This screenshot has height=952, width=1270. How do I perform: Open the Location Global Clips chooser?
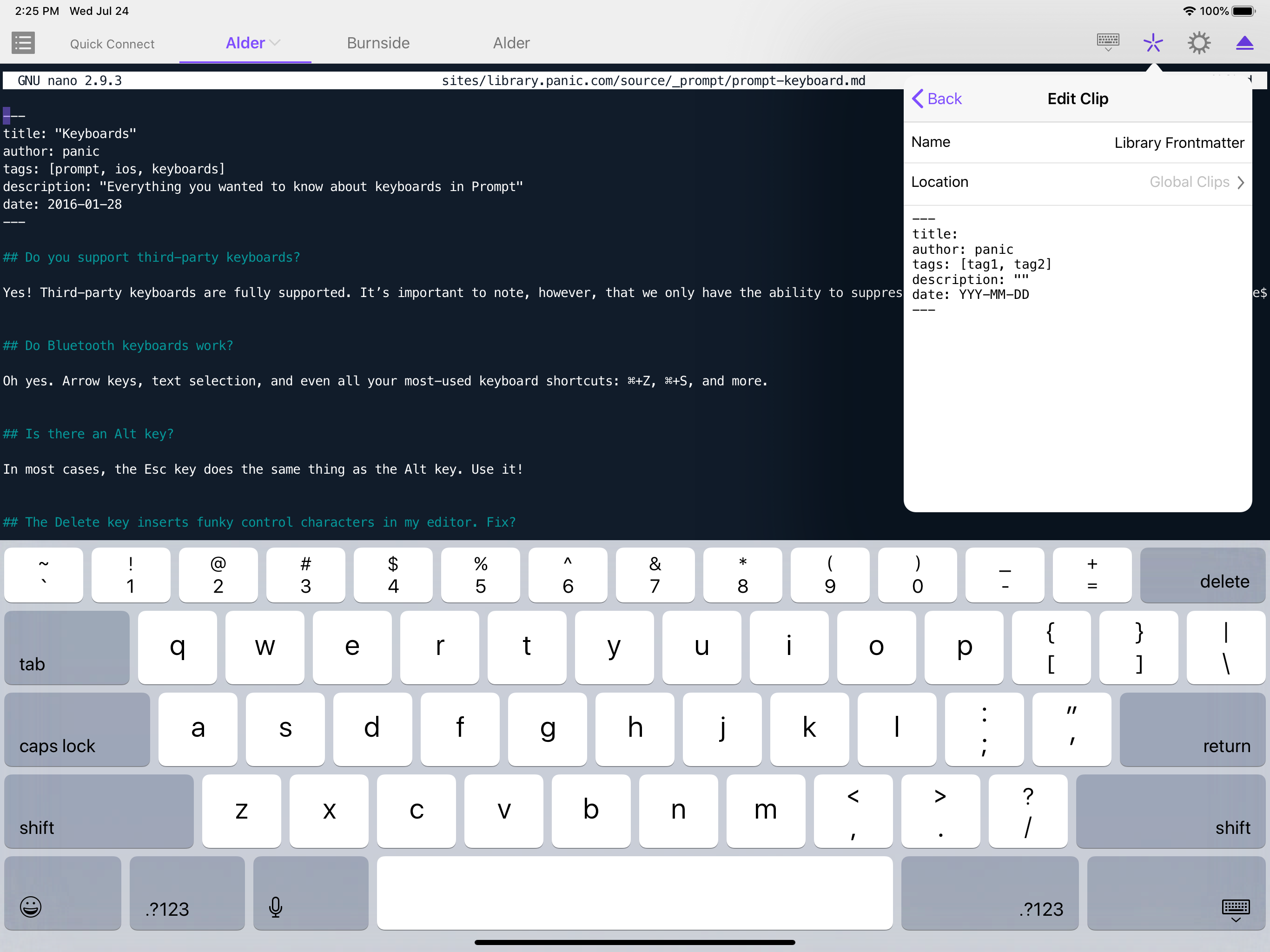(x=1196, y=182)
